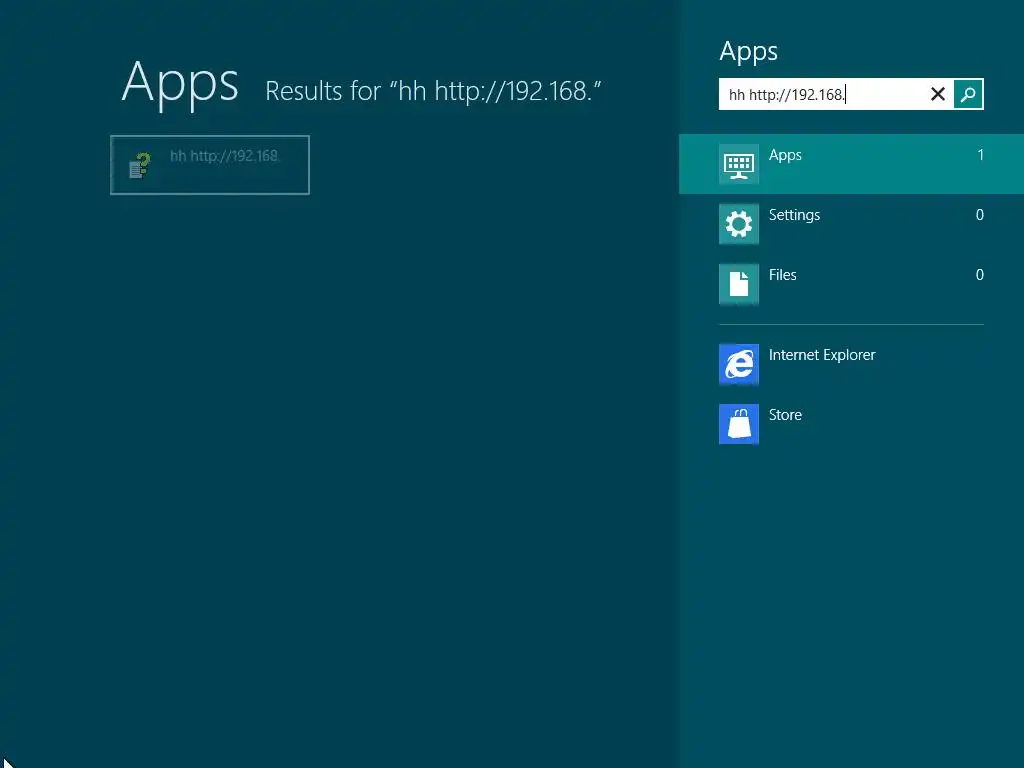Screen dimensions: 1024x768
Task: Click the Settings result count 0
Action: tap(980, 215)
